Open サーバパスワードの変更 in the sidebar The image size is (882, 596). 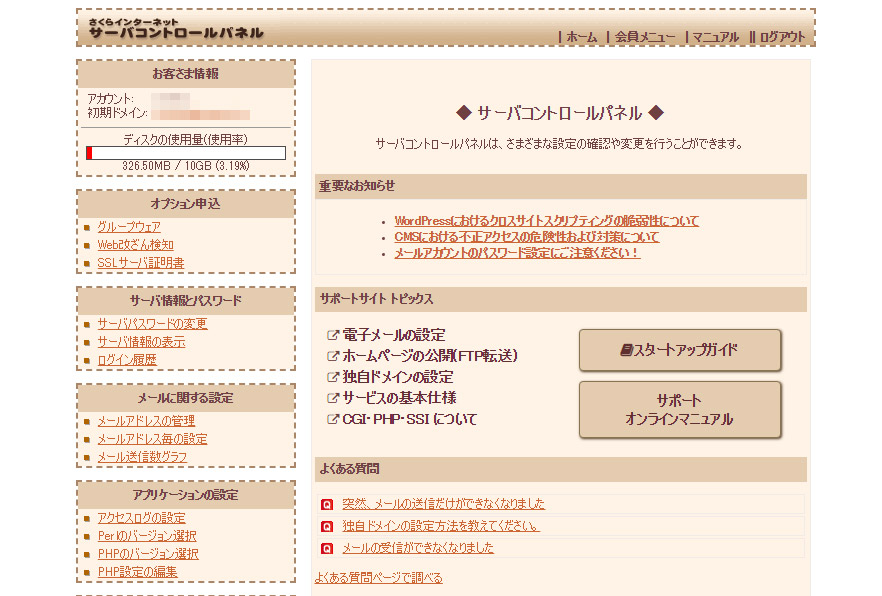click(152, 324)
